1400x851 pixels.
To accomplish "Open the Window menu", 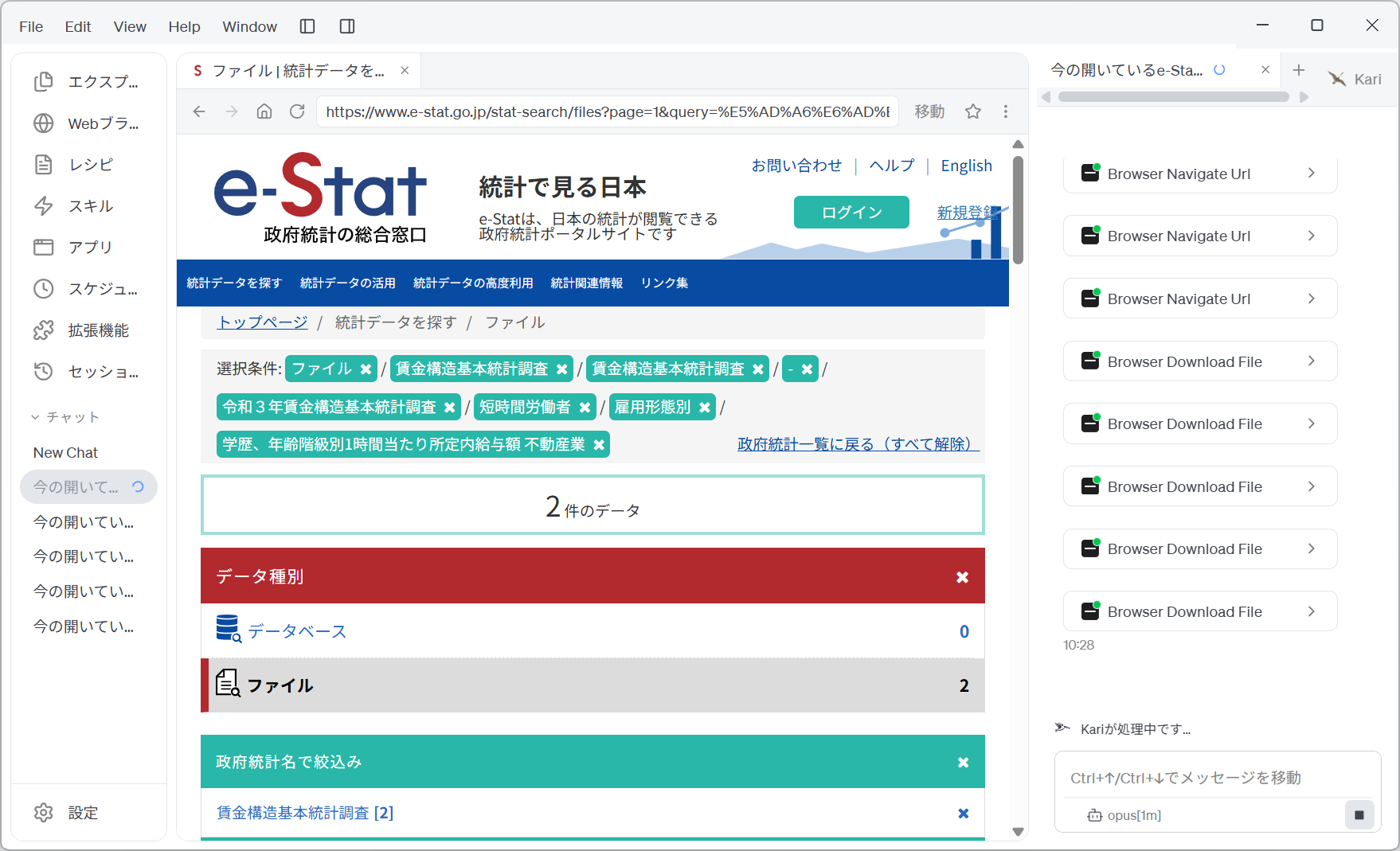I will (249, 26).
